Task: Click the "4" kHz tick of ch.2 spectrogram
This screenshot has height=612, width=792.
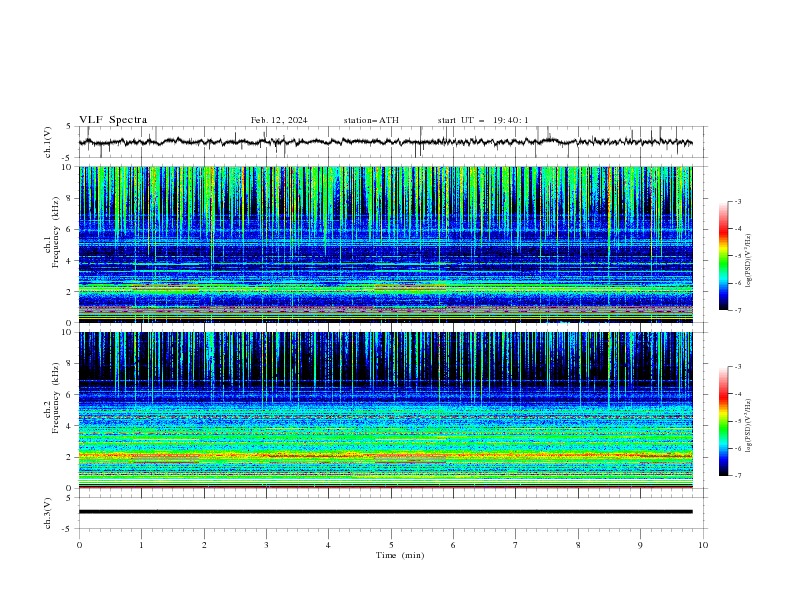Action: [x=70, y=426]
